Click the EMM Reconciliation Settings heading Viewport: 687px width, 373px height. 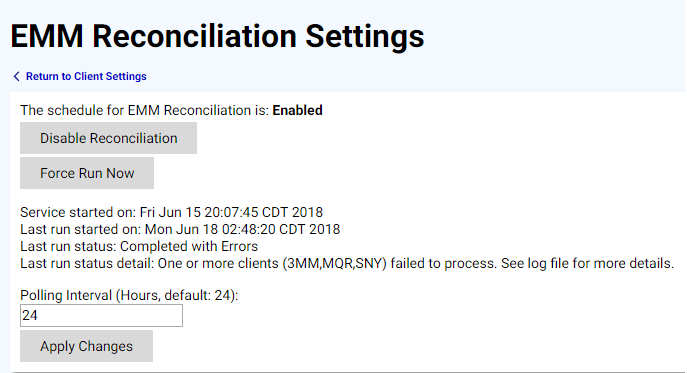click(x=217, y=36)
